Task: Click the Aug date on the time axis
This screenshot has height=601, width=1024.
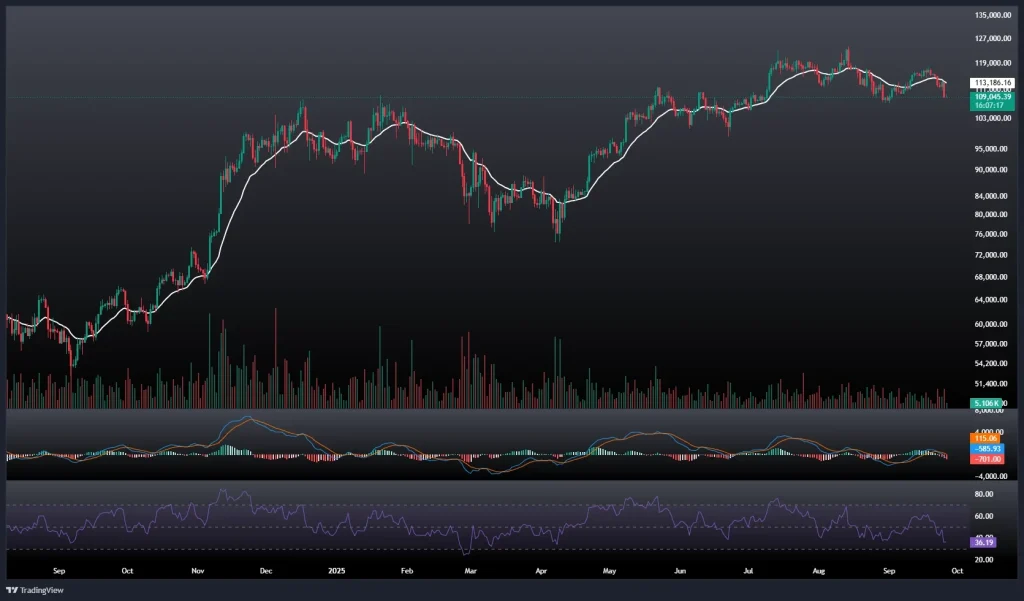Action: click(x=820, y=570)
